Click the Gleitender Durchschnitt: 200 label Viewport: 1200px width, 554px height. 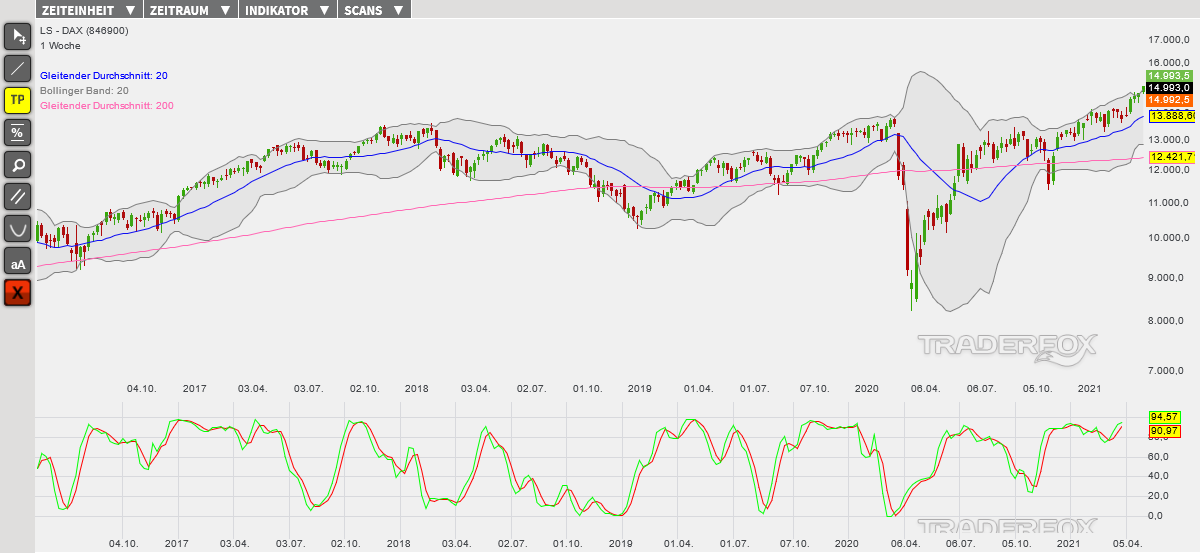click(x=107, y=106)
